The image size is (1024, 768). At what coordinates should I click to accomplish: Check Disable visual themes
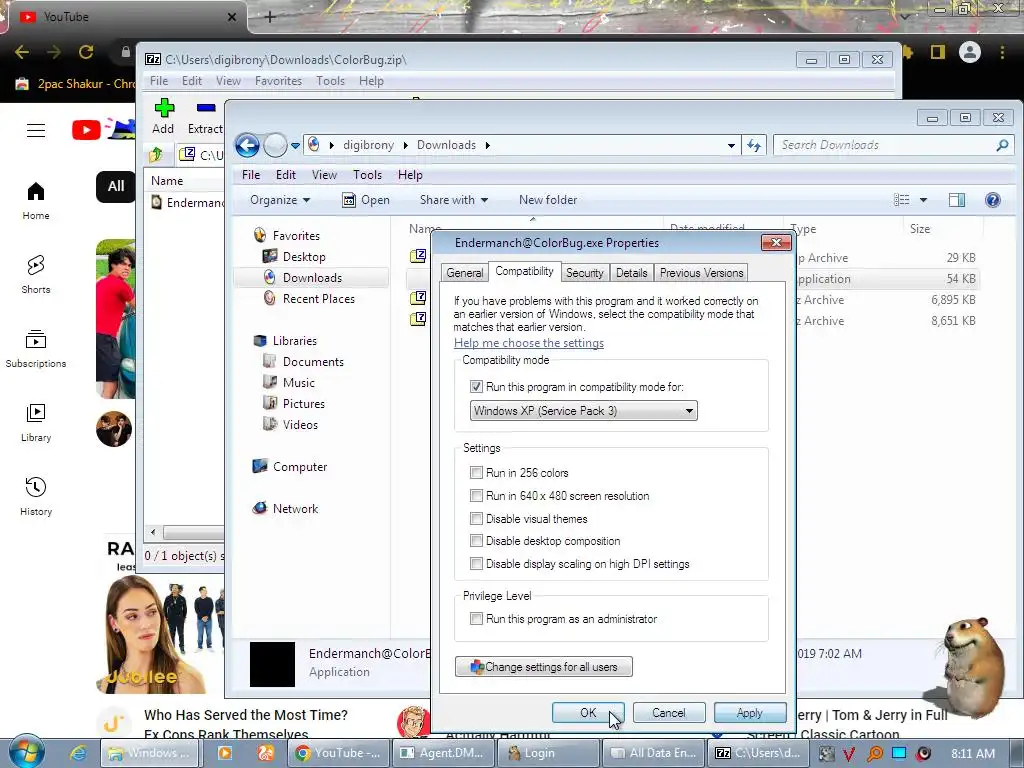click(x=476, y=519)
